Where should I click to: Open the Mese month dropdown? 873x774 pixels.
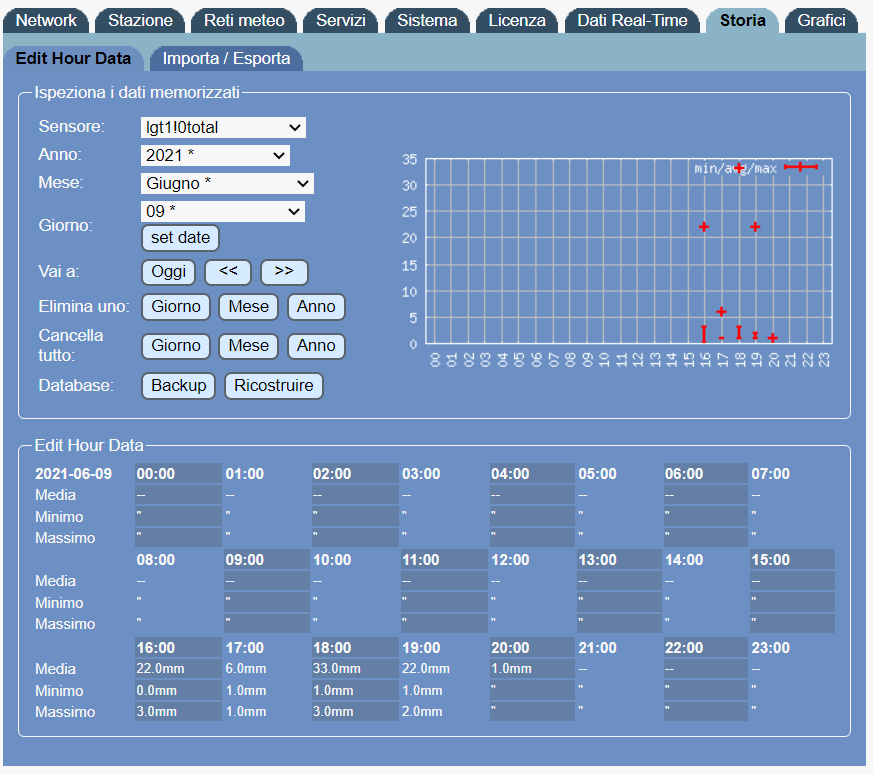227,183
